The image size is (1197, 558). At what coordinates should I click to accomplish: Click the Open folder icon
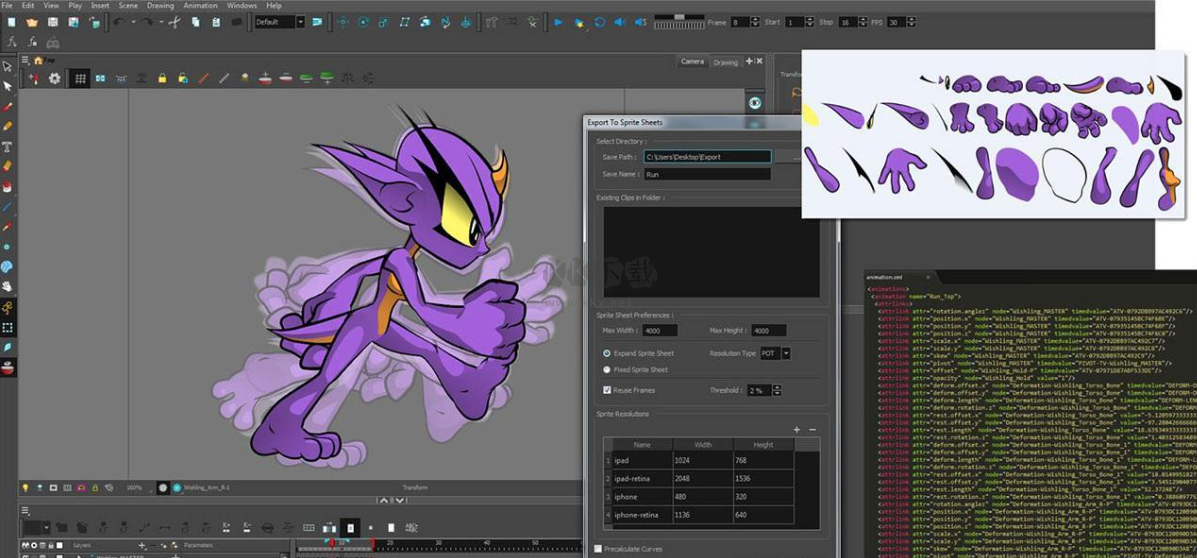(x=32, y=22)
